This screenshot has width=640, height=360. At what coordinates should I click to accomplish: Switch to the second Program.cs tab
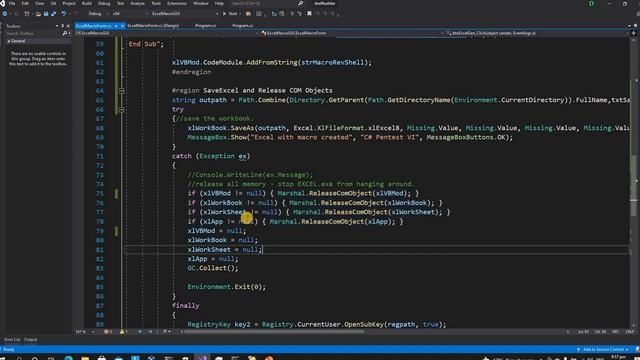[x=242, y=26]
